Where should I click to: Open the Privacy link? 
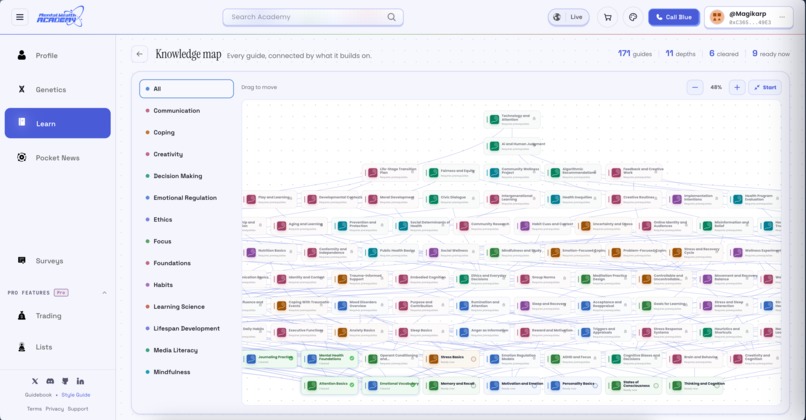click(x=54, y=409)
